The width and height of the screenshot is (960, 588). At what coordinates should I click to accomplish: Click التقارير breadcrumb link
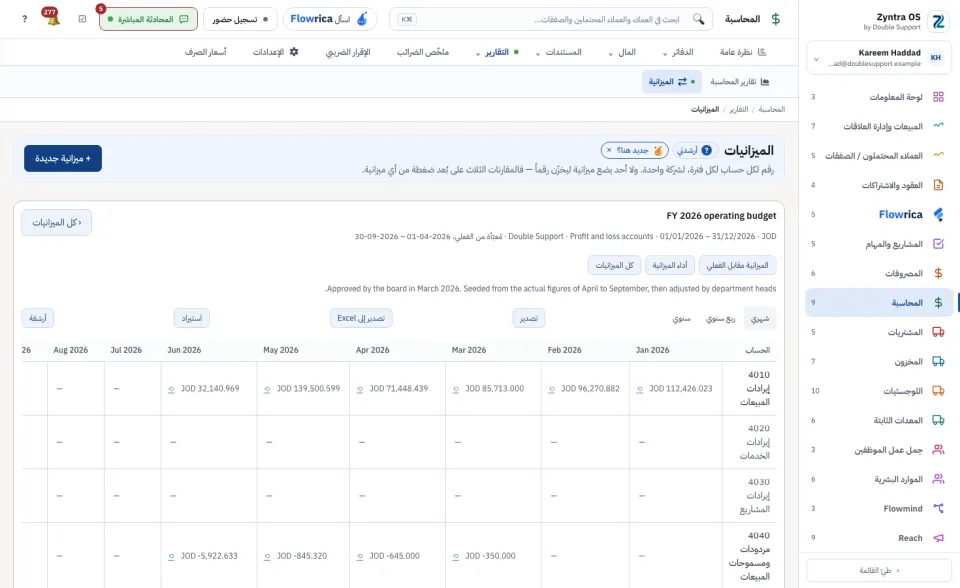[738, 109]
